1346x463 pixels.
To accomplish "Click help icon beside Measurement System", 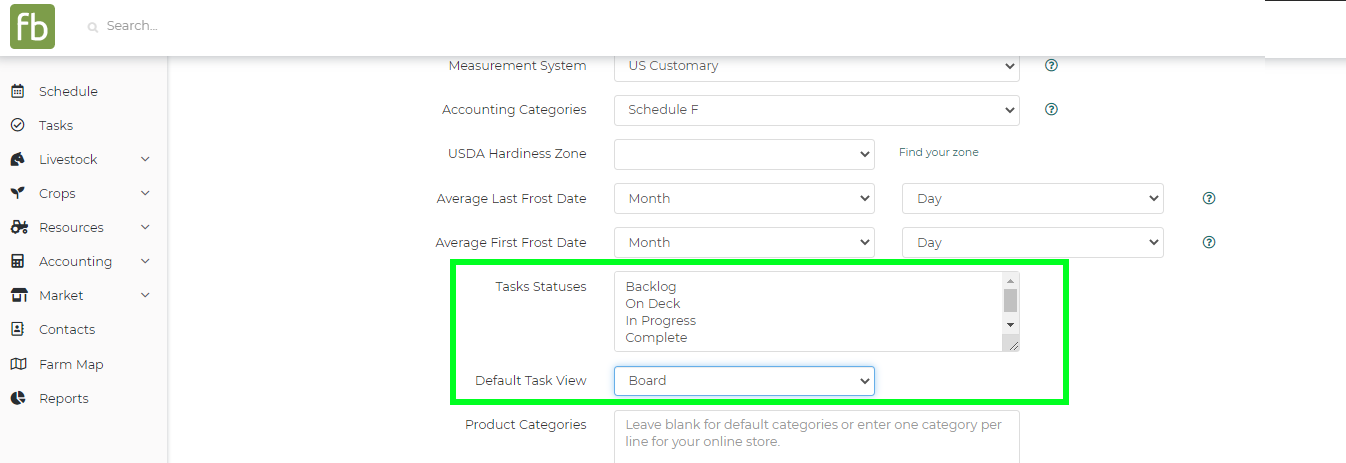I will tap(1051, 66).
